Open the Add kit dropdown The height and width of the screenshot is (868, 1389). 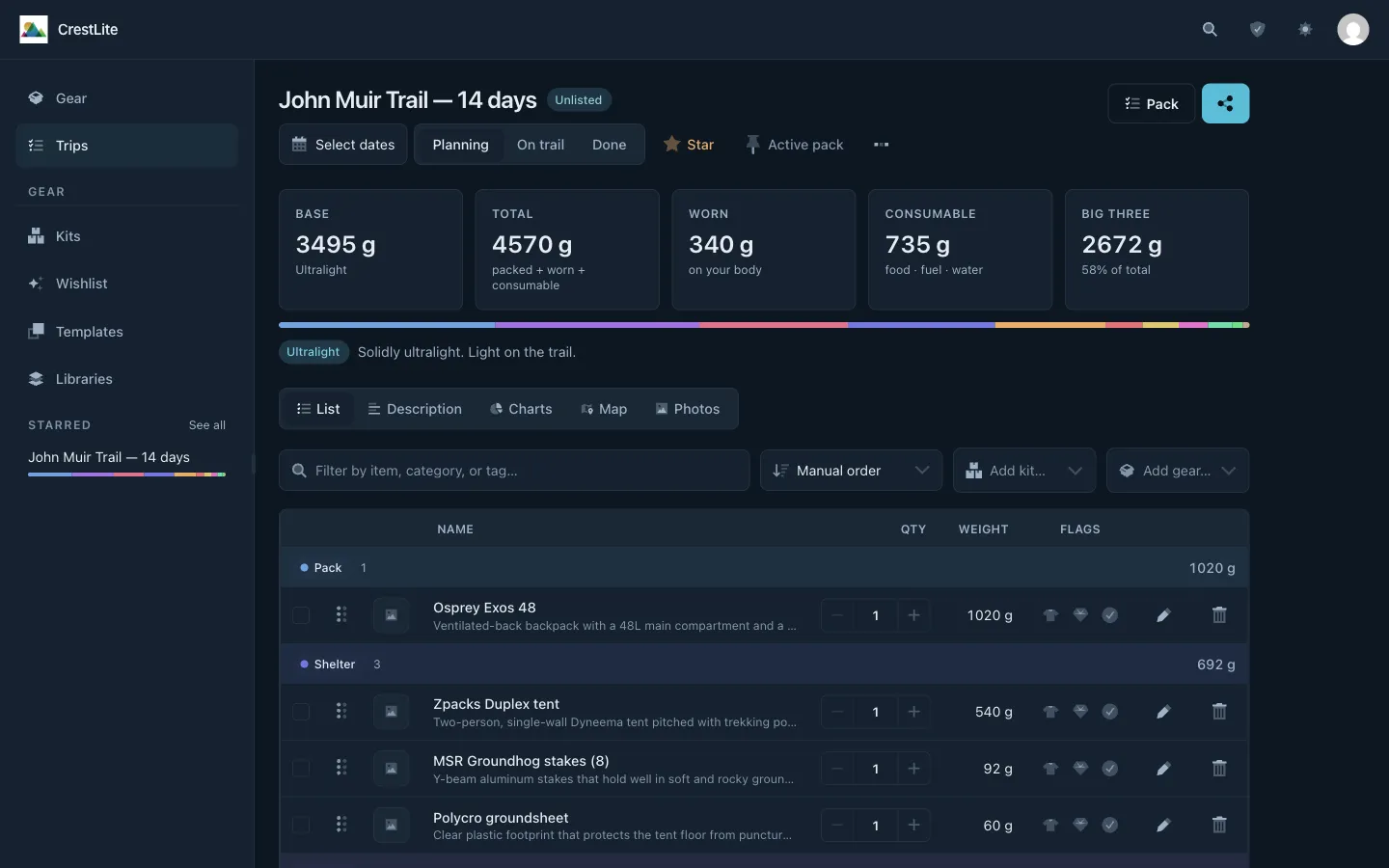[x=1023, y=471]
